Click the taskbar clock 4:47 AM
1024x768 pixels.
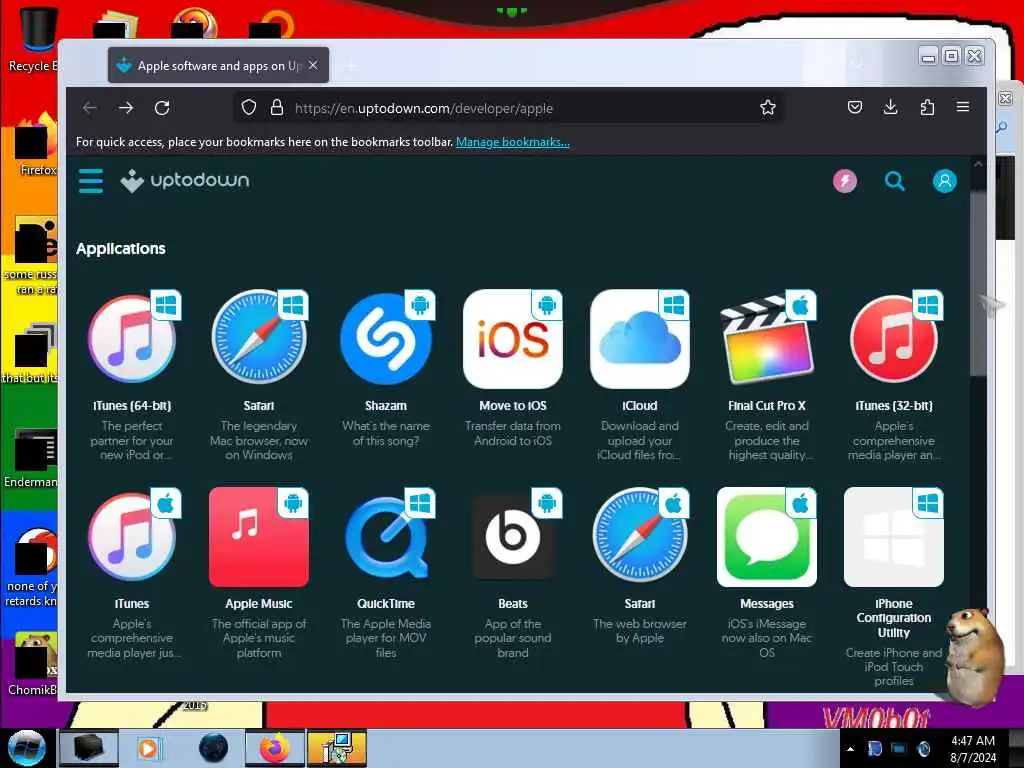973,741
